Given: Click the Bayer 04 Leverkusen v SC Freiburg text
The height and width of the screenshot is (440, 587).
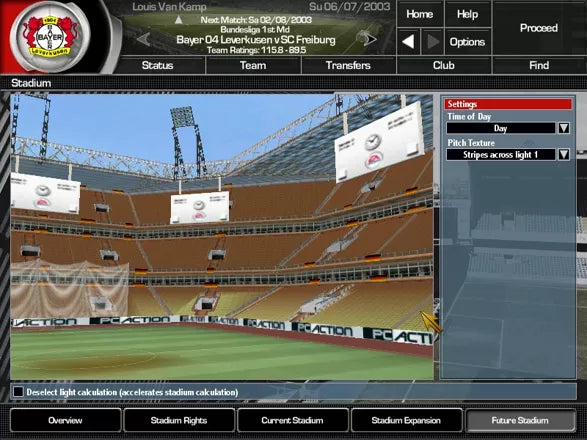Looking at the screenshot, I should click(x=256, y=40).
